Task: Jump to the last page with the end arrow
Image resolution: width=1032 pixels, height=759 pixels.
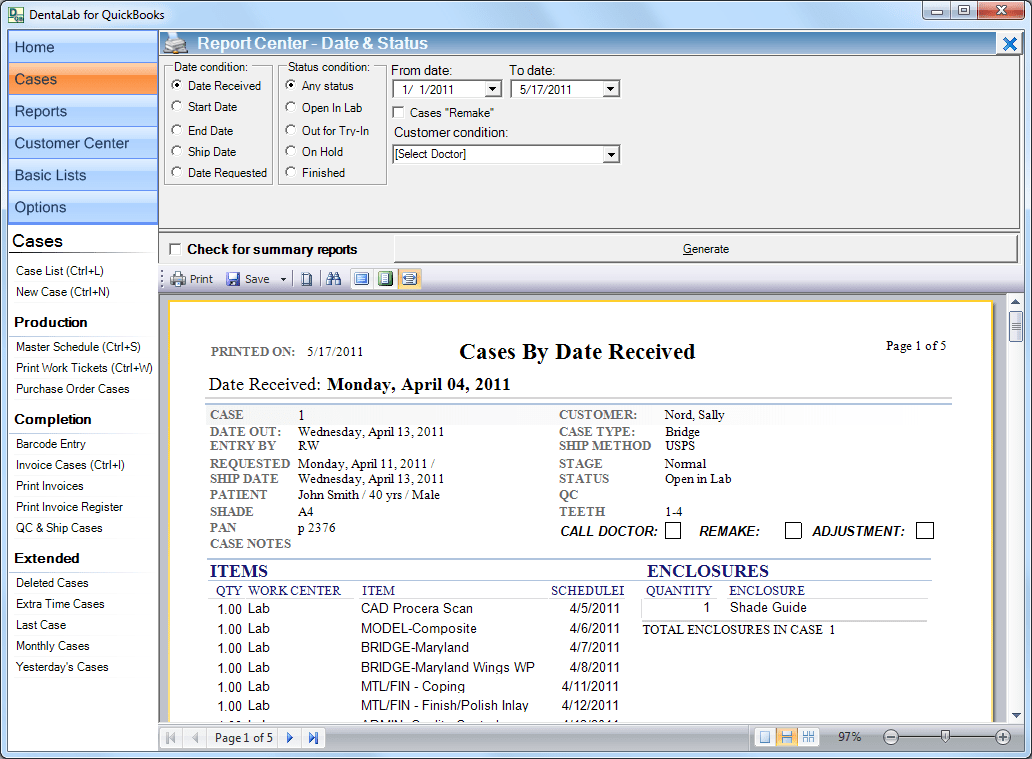Action: click(x=312, y=737)
